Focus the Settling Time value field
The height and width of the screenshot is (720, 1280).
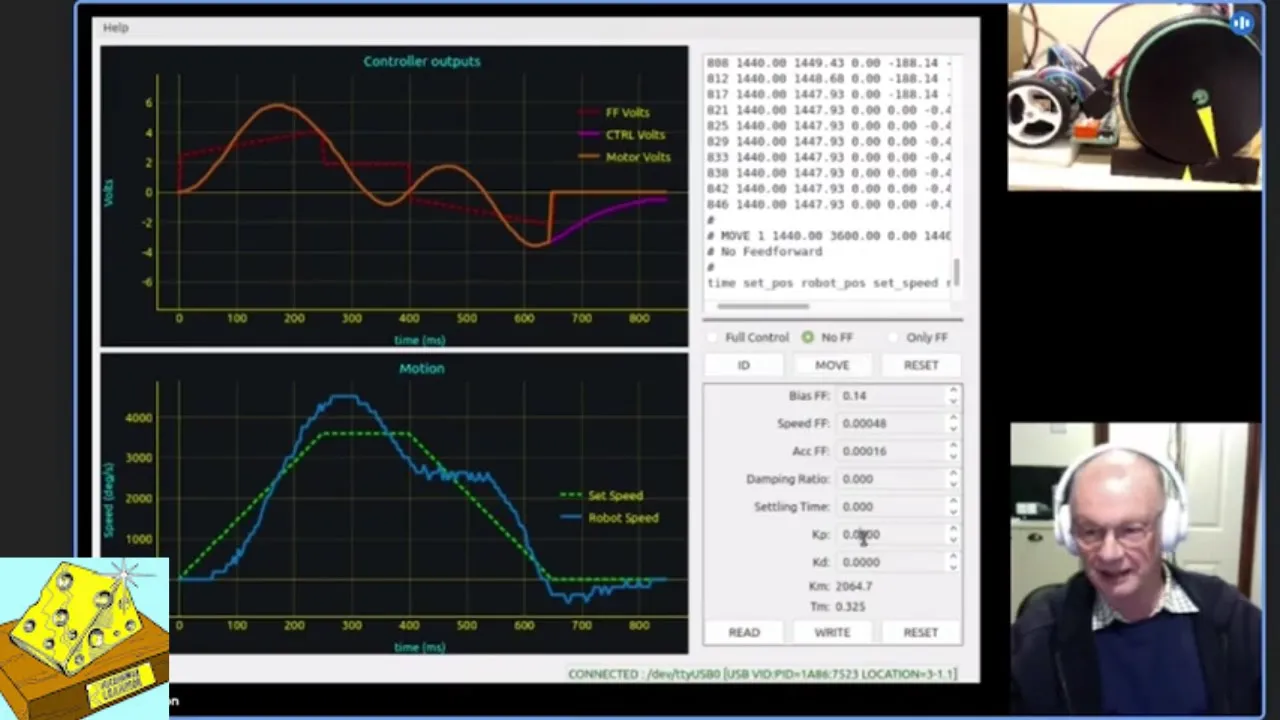tap(890, 507)
